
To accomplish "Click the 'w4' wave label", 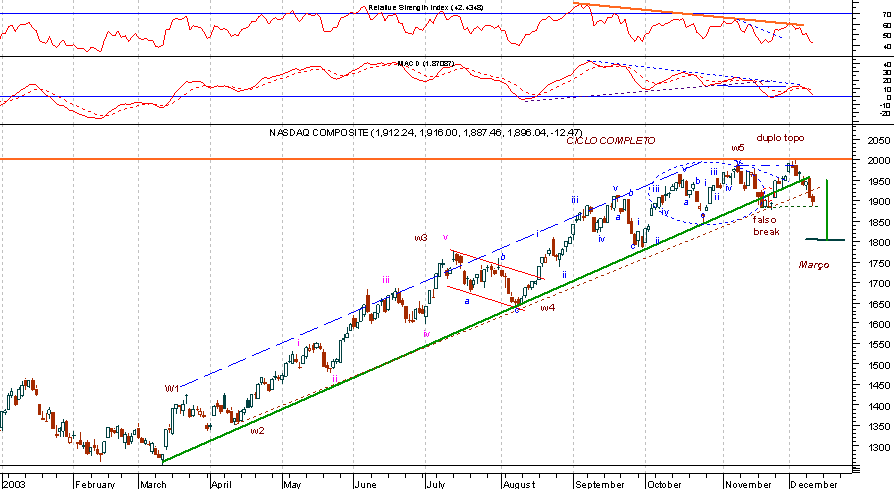I will click(x=547, y=308).
